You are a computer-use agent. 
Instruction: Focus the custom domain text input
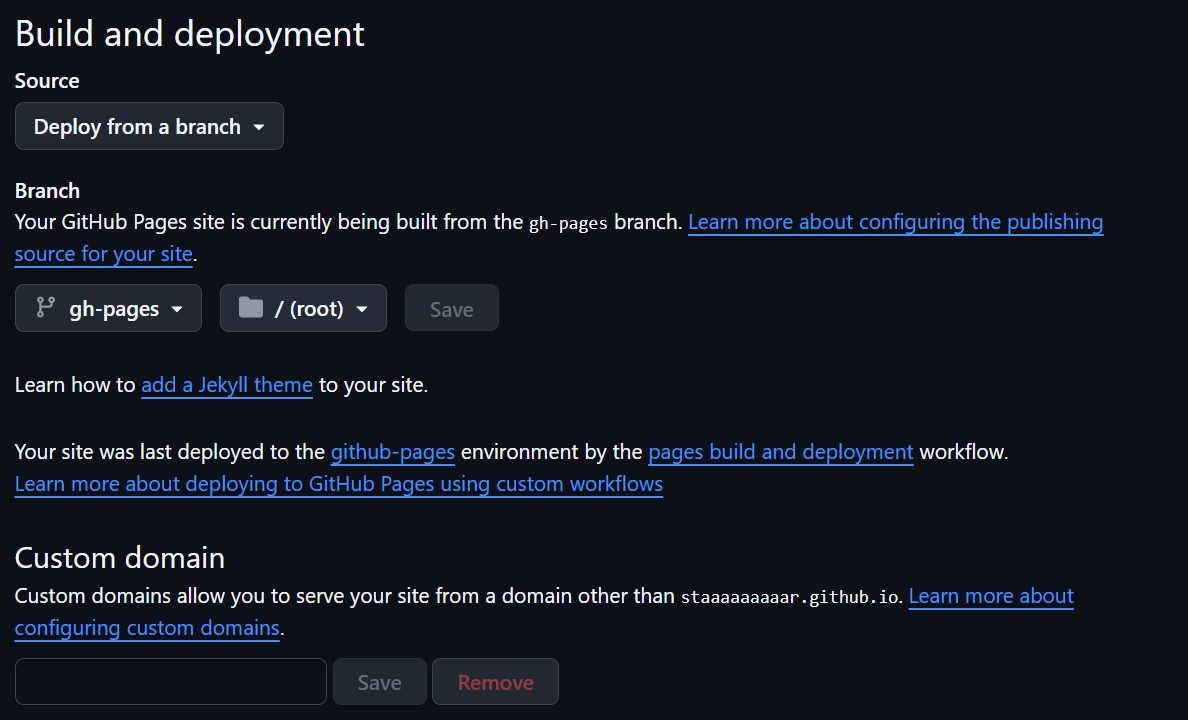point(171,682)
